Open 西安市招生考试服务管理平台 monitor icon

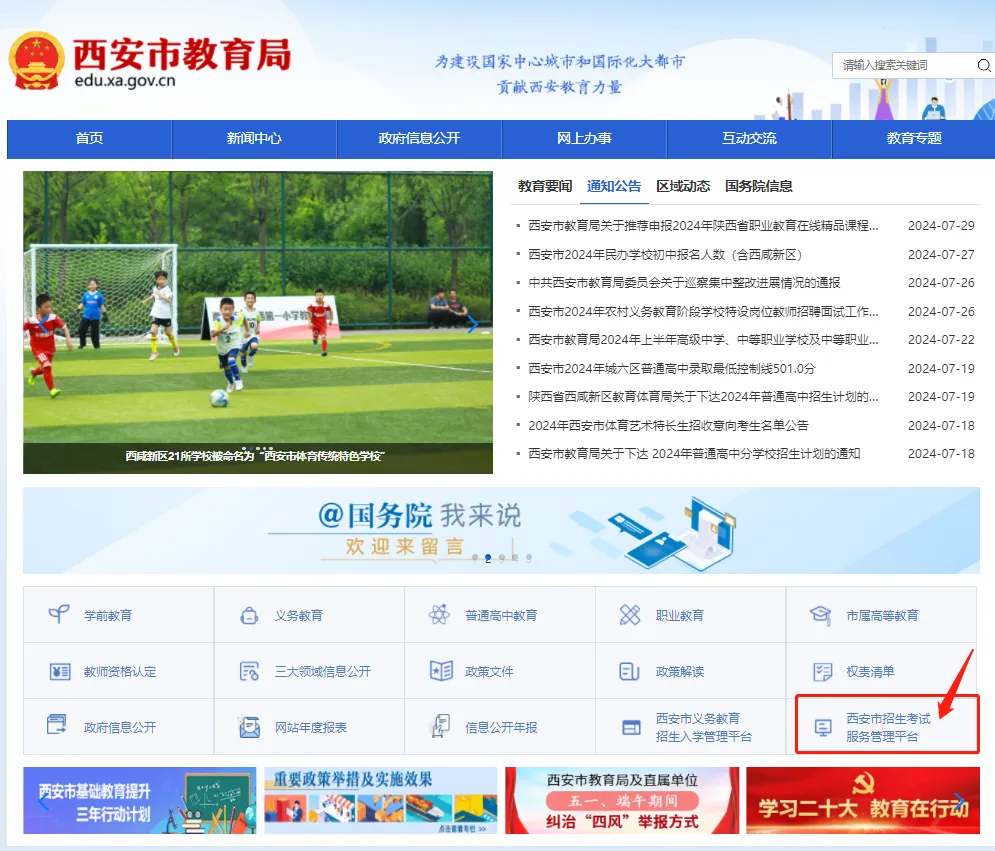click(x=823, y=727)
